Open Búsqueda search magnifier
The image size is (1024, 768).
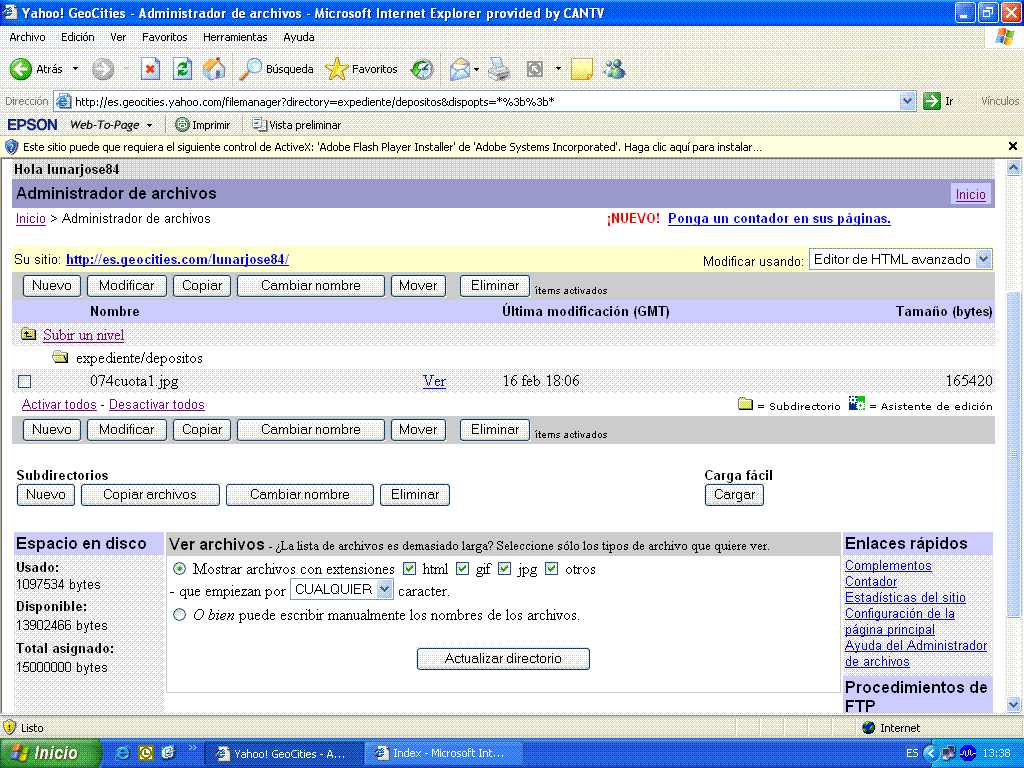(250, 69)
